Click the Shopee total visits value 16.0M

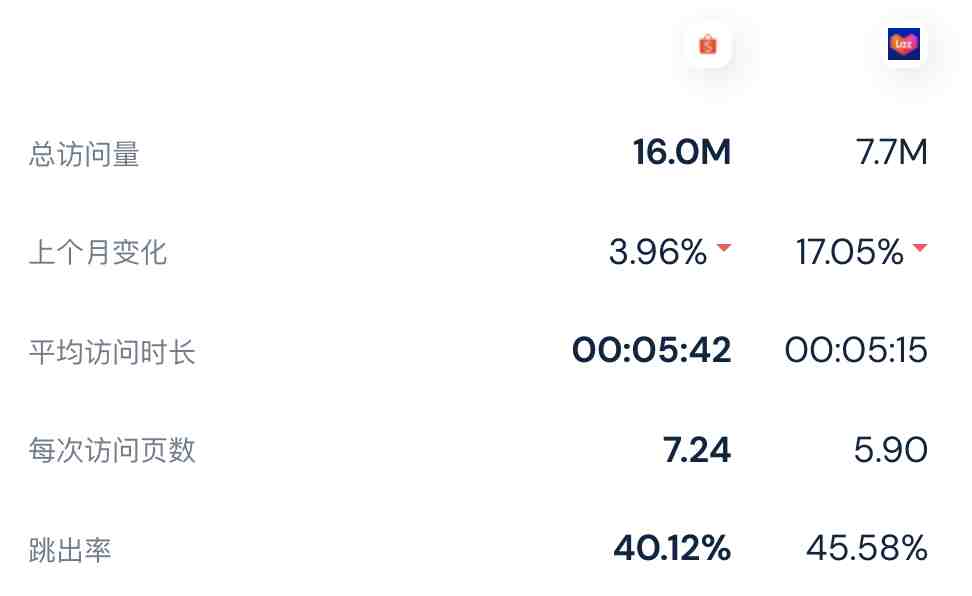pyautogui.click(x=682, y=152)
